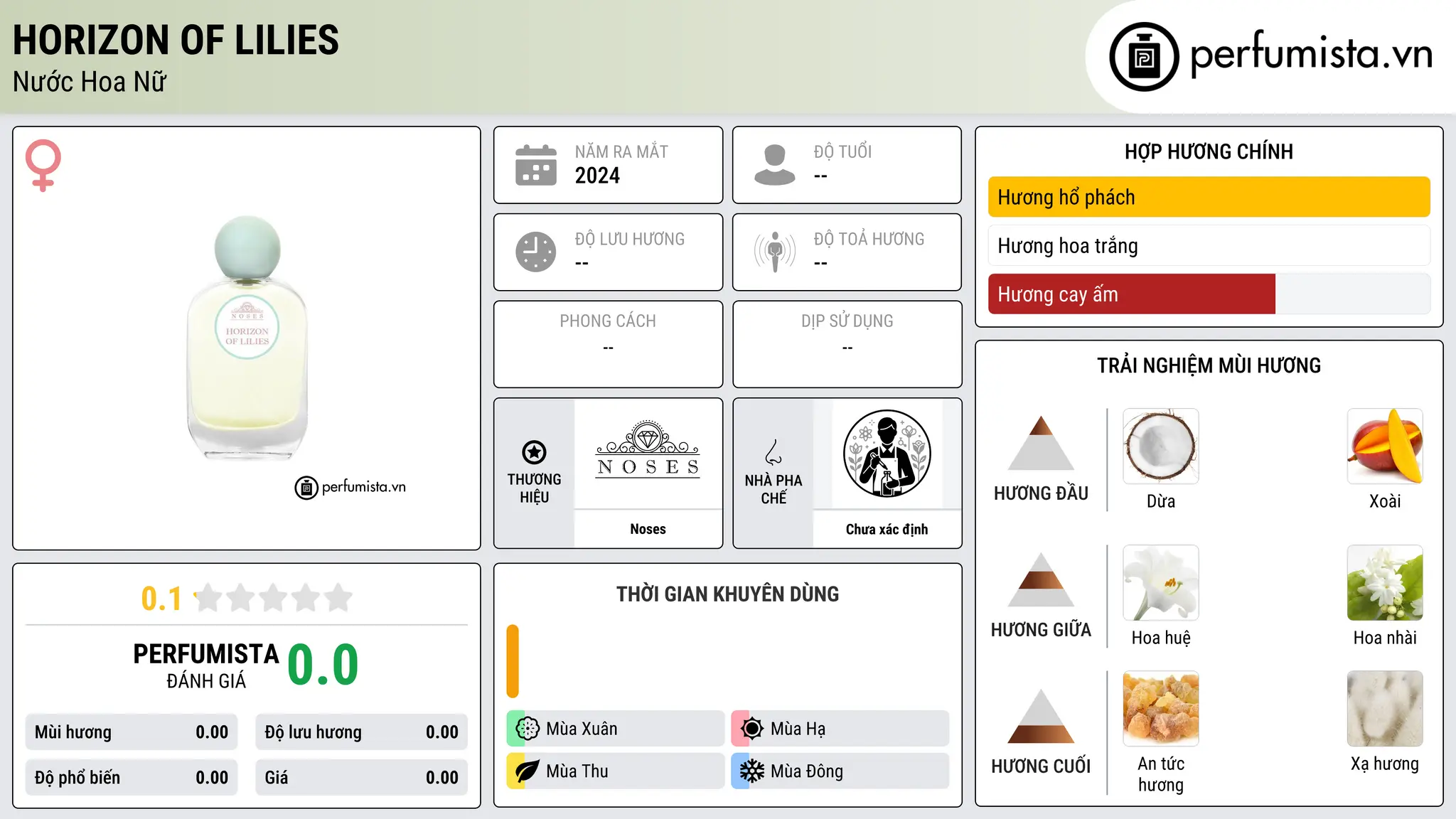
Task: Click the Horizon of Lilies bottle image
Action: point(247,338)
